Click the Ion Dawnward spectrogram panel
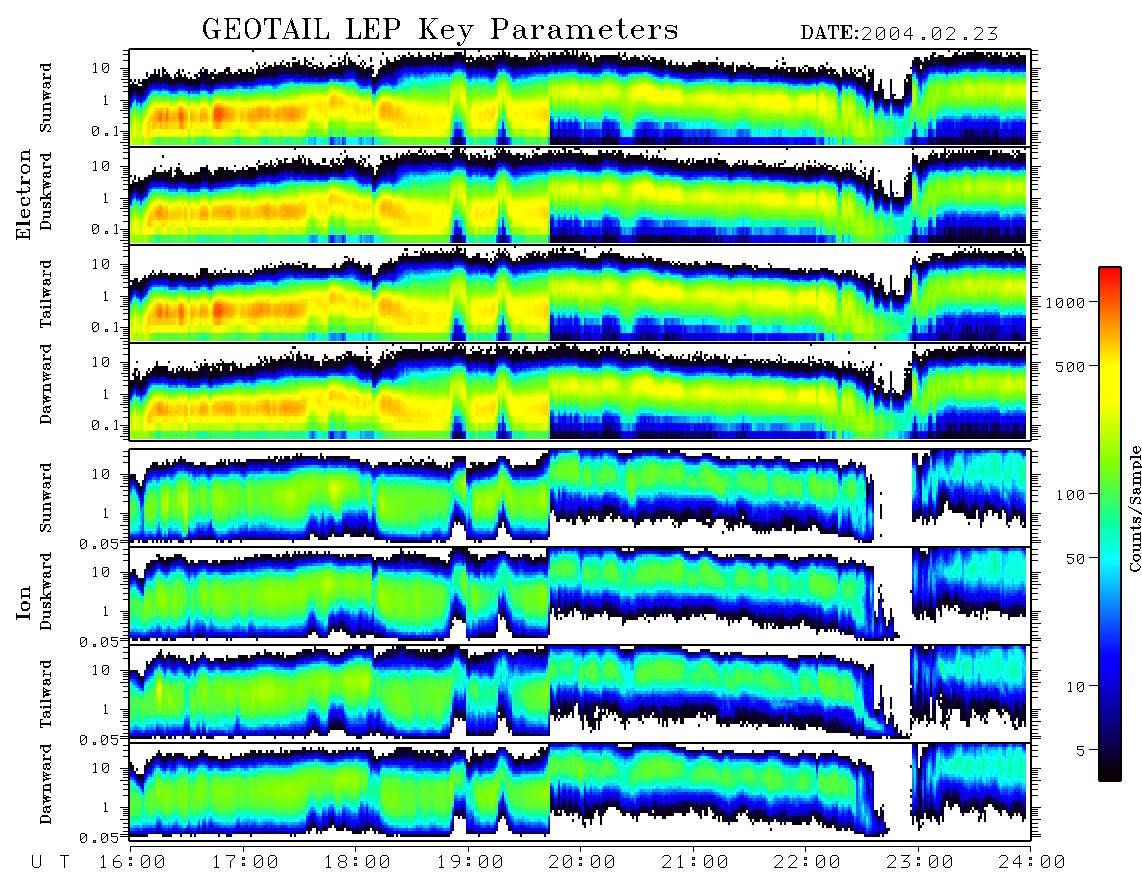Viewport: 1142px width, 880px height. [x=580, y=792]
